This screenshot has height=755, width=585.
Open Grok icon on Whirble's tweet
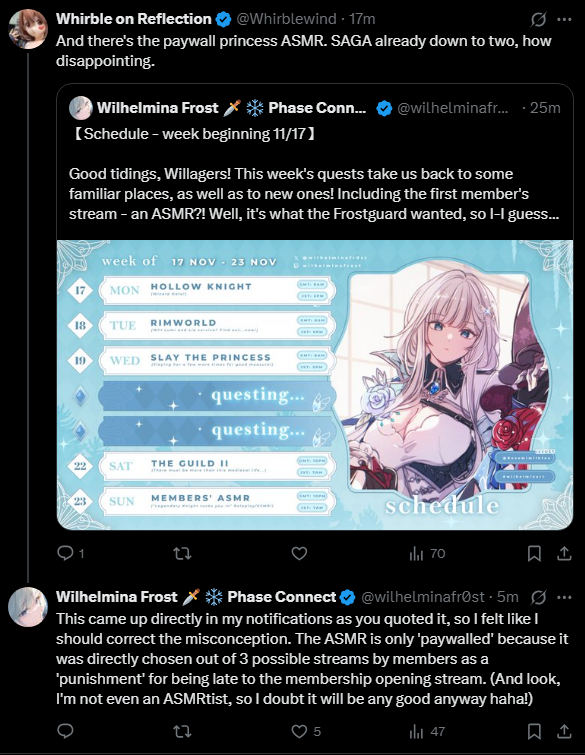(538, 19)
